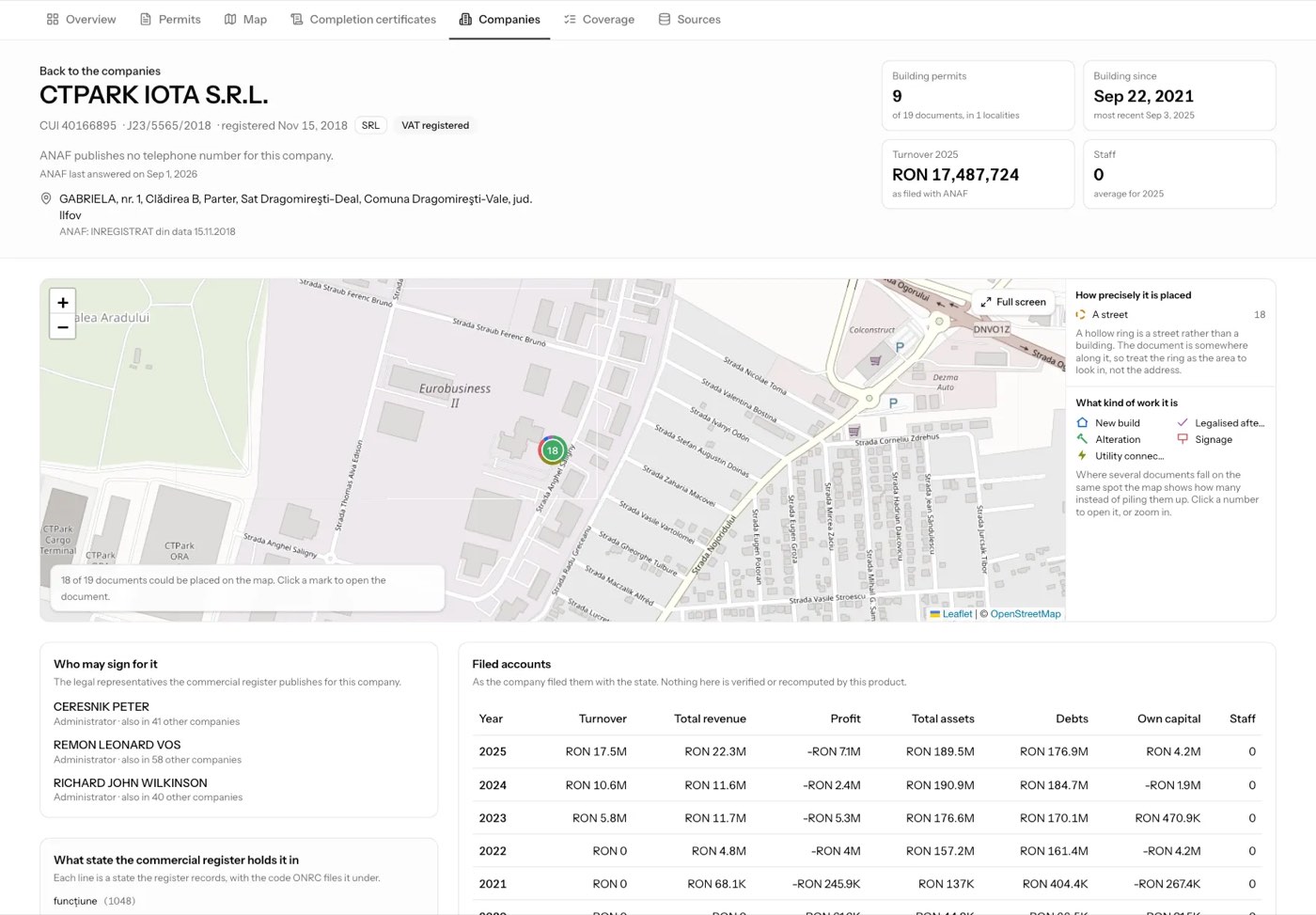The height and width of the screenshot is (915, 1316).
Task: Click the Permits document icon
Action: (x=146, y=19)
